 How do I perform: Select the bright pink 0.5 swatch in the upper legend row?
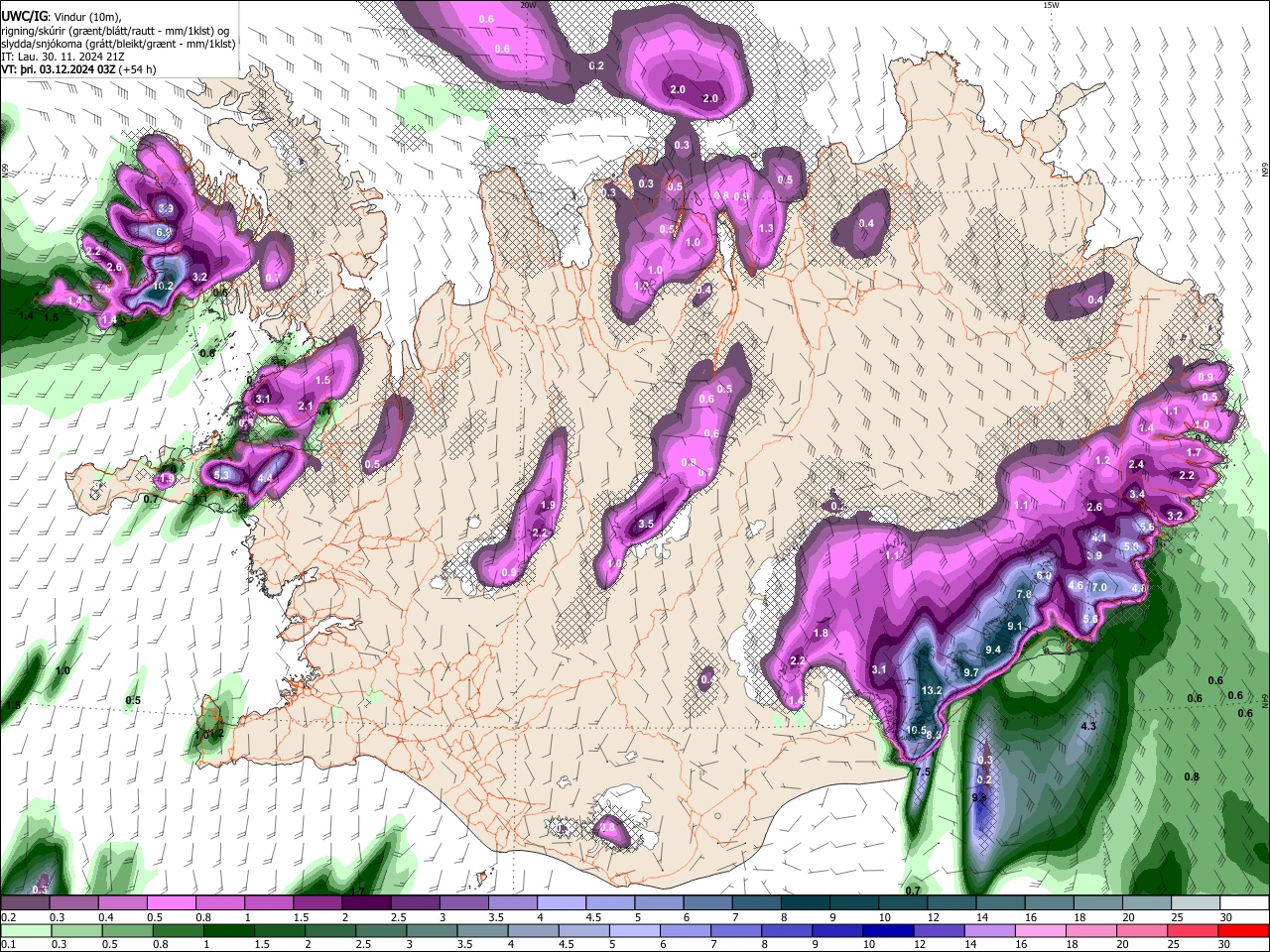point(171,903)
